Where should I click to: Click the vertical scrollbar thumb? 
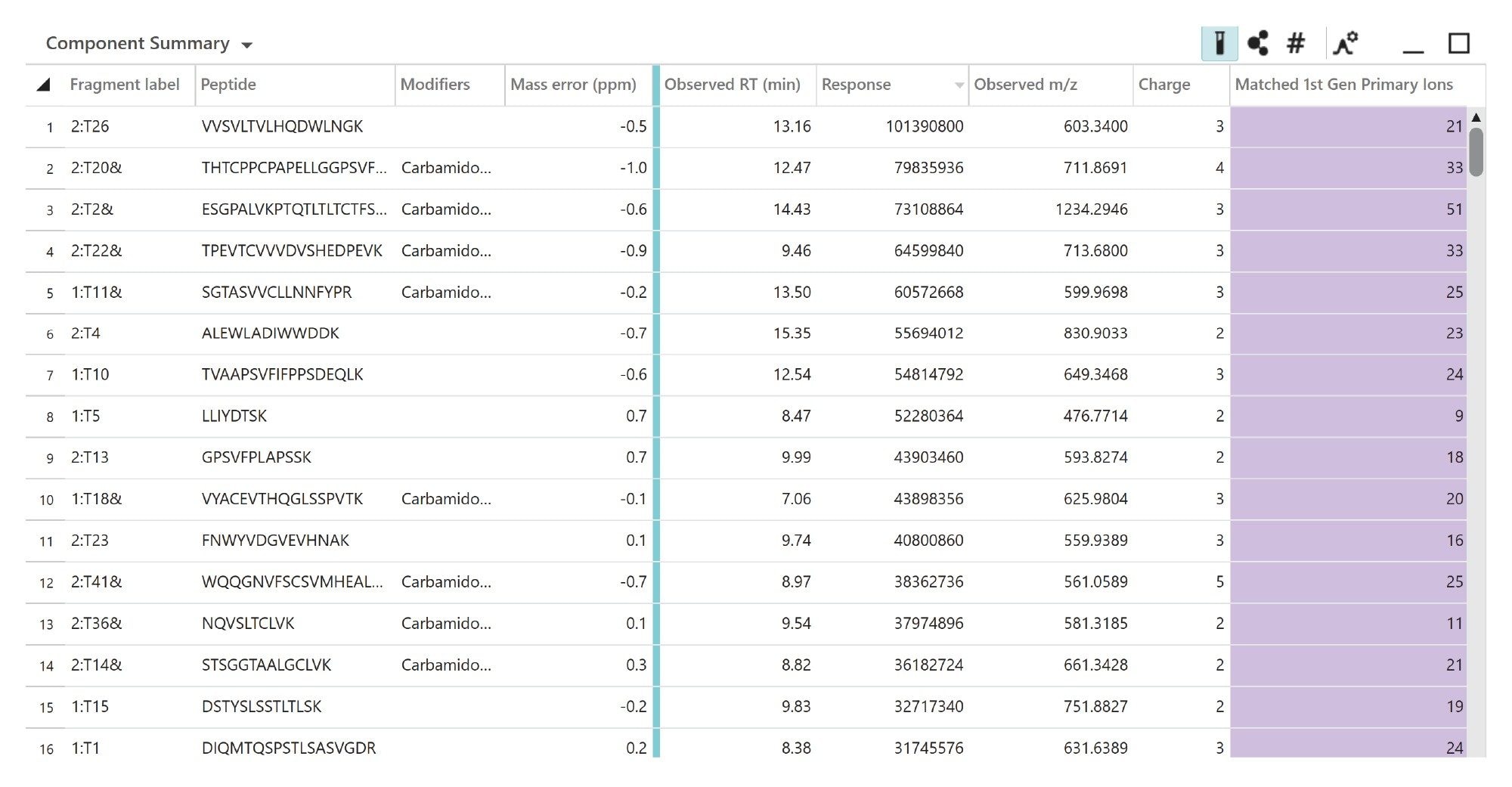coord(1476,152)
